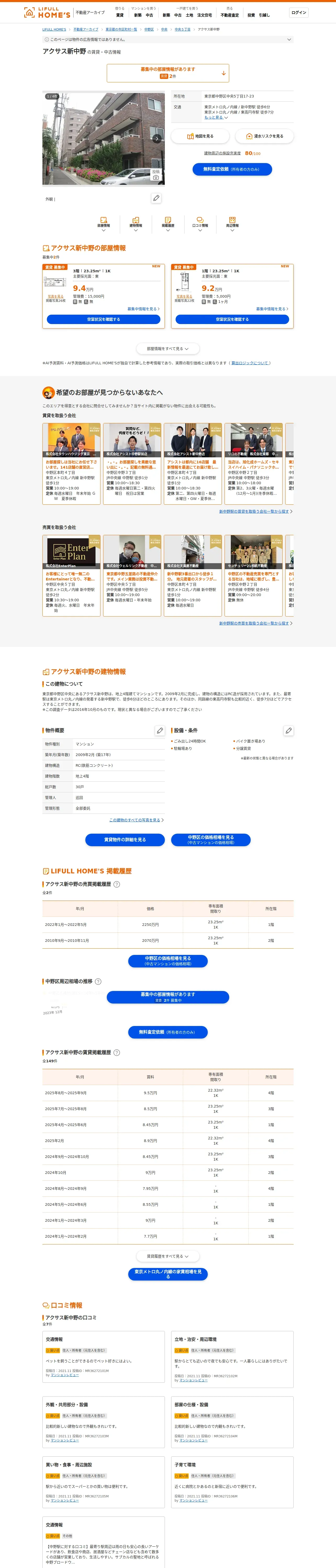Expand もっと見る for more transit info
This screenshot has height=1568, width=336.
coord(216,118)
